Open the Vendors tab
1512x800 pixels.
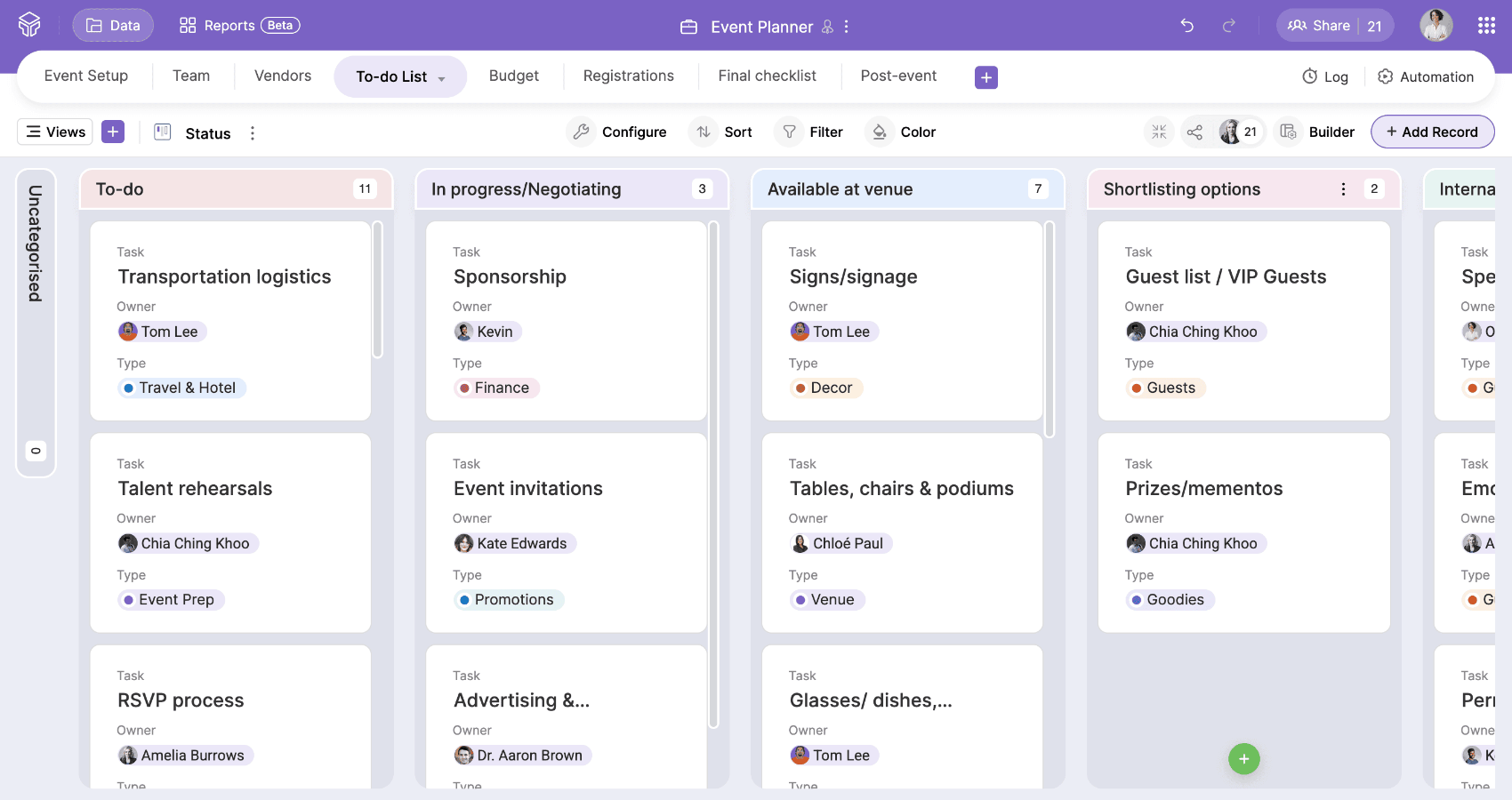point(283,76)
